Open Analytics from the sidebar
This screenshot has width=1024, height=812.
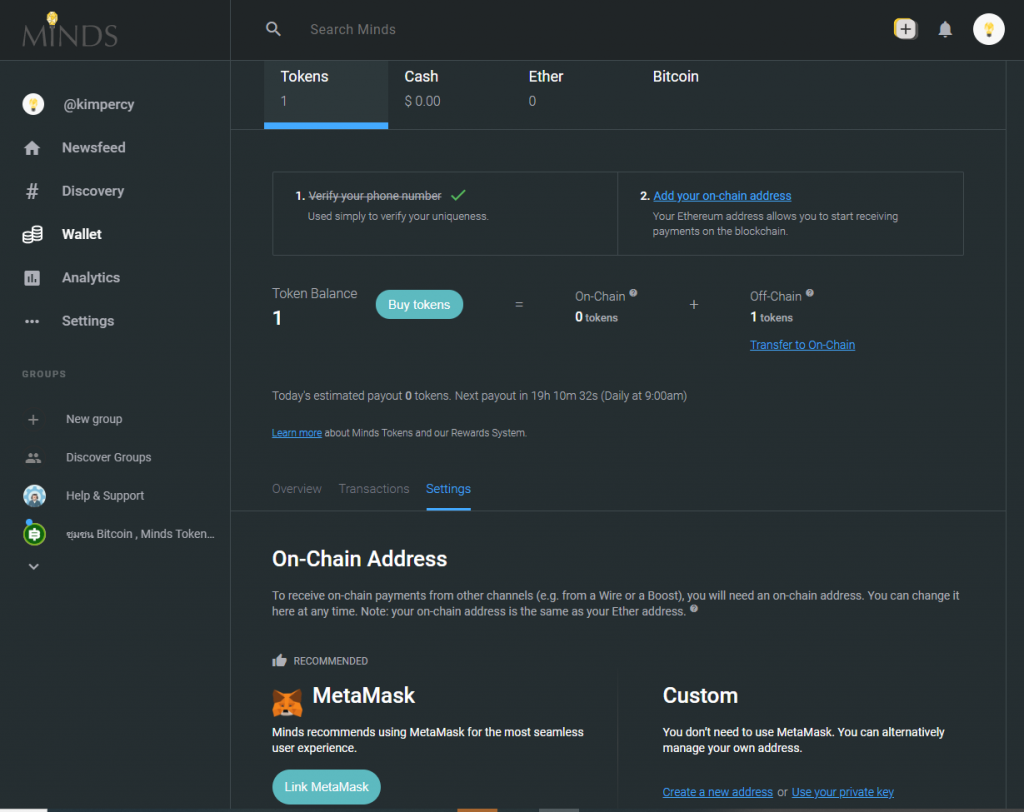coord(91,278)
